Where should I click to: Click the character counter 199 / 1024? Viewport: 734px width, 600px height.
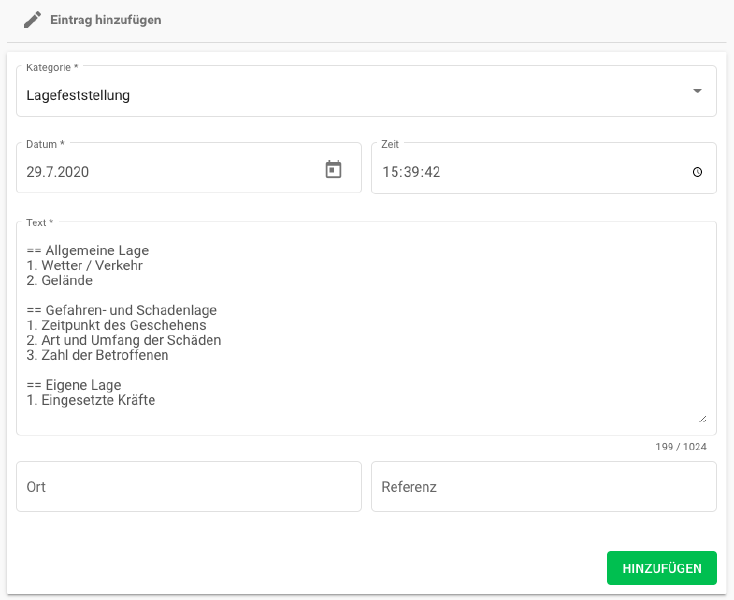681,446
